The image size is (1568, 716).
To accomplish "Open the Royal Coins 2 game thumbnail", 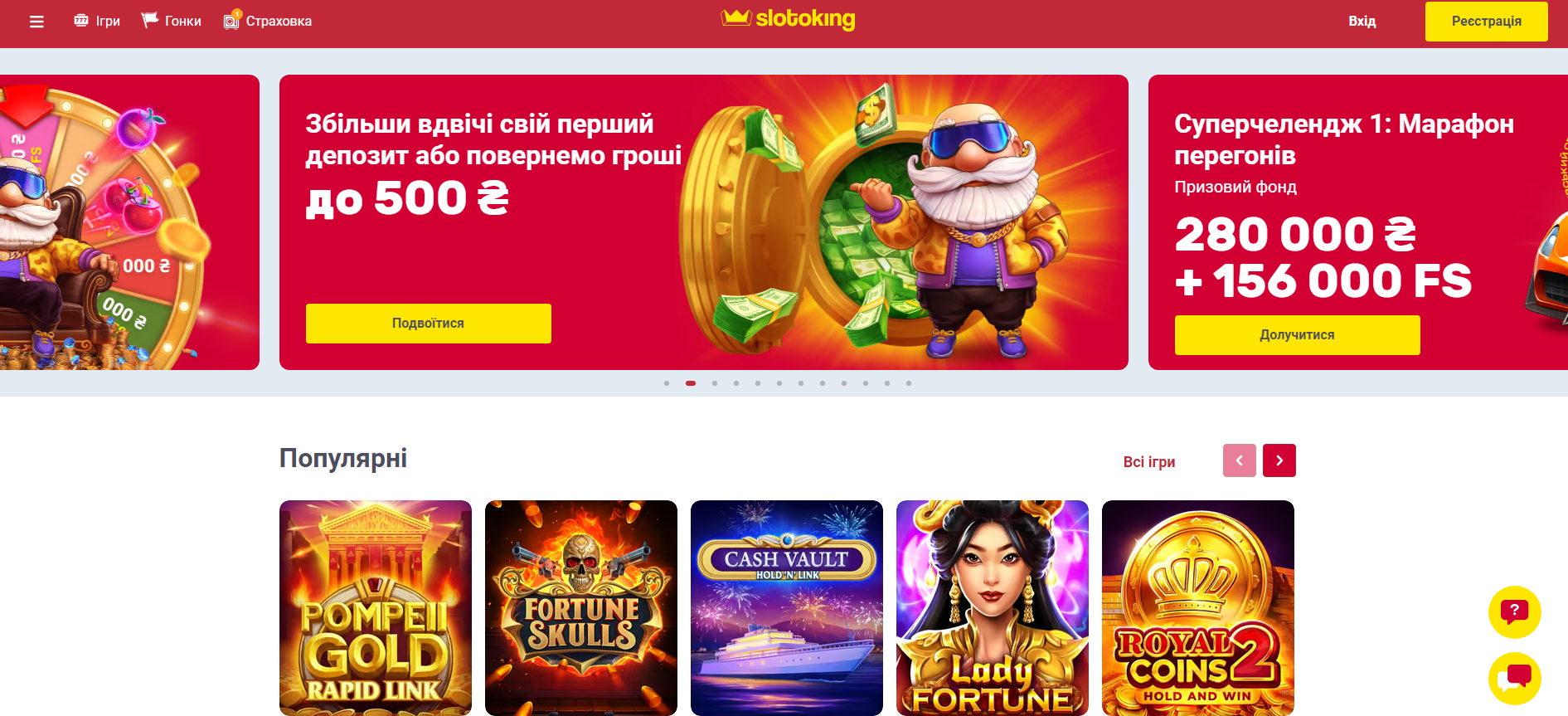I will pyautogui.click(x=1198, y=608).
